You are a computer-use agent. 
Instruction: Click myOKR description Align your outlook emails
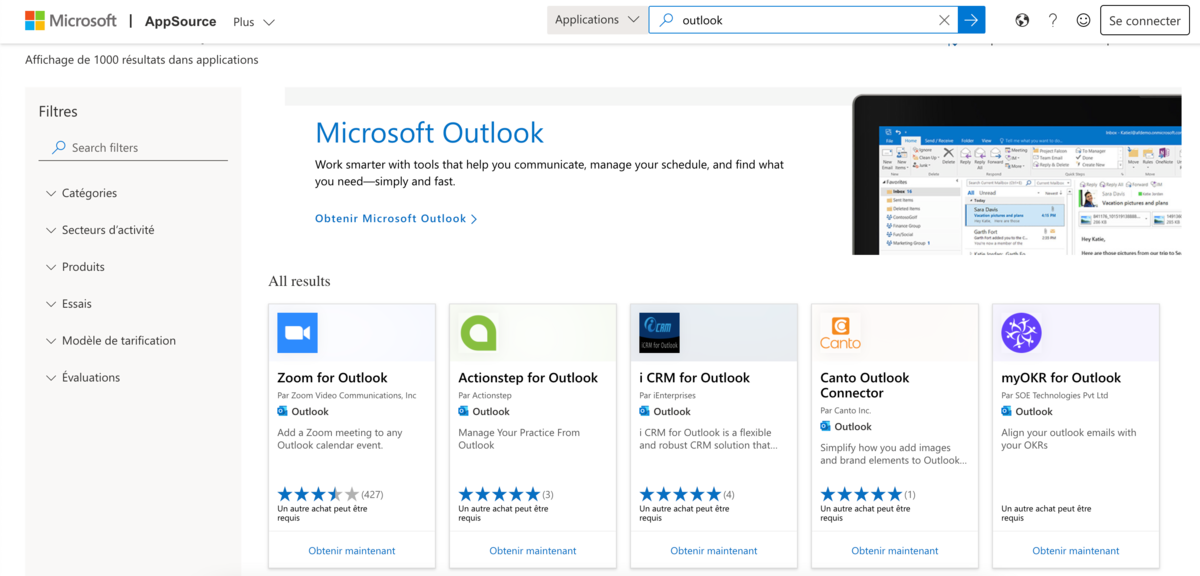pos(1069,439)
